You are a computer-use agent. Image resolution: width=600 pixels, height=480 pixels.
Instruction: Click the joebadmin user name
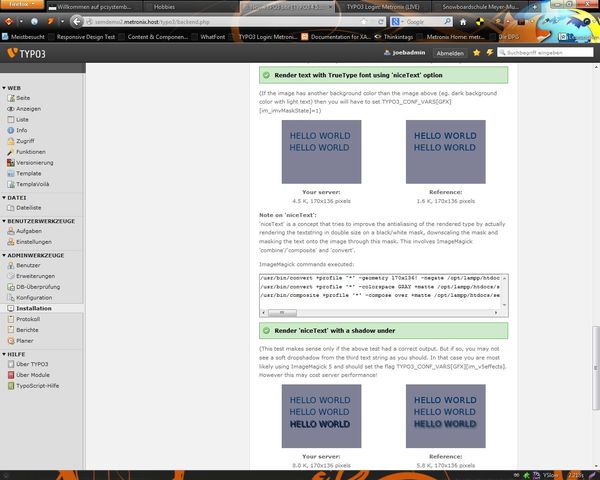pyautogui.click(x=405, y=53)
